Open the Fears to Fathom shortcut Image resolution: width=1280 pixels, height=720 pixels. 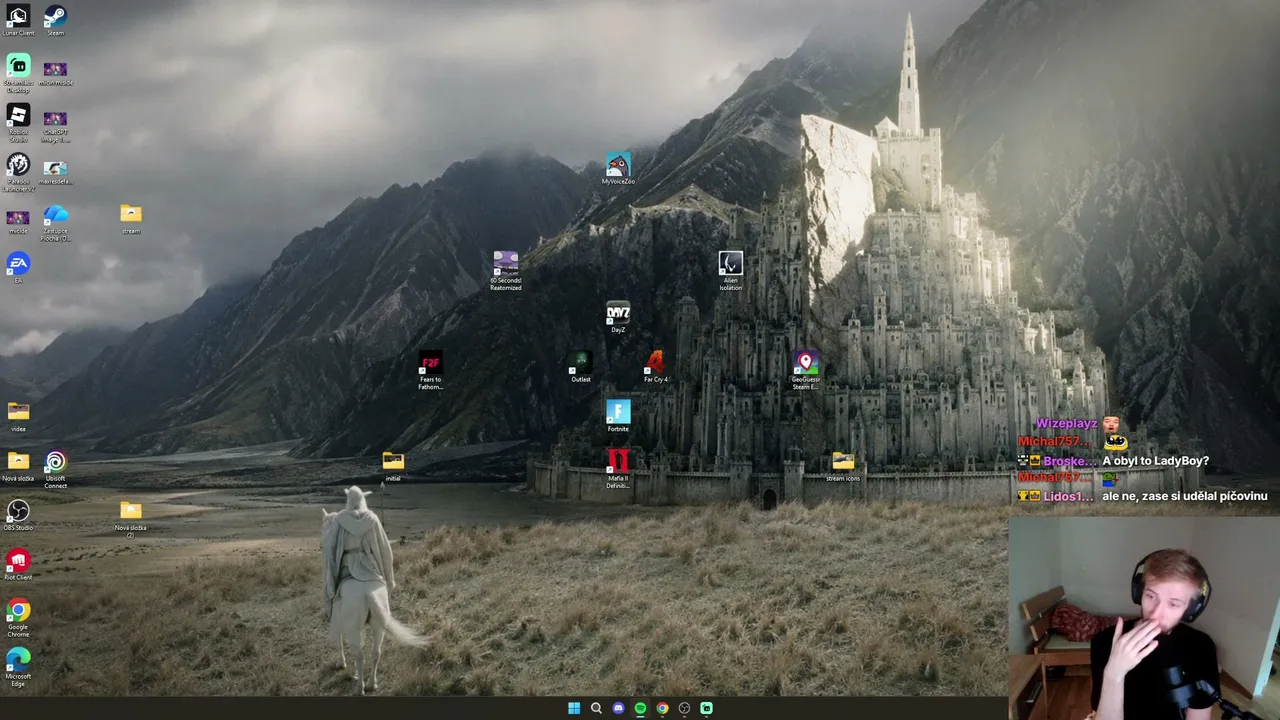430,371
